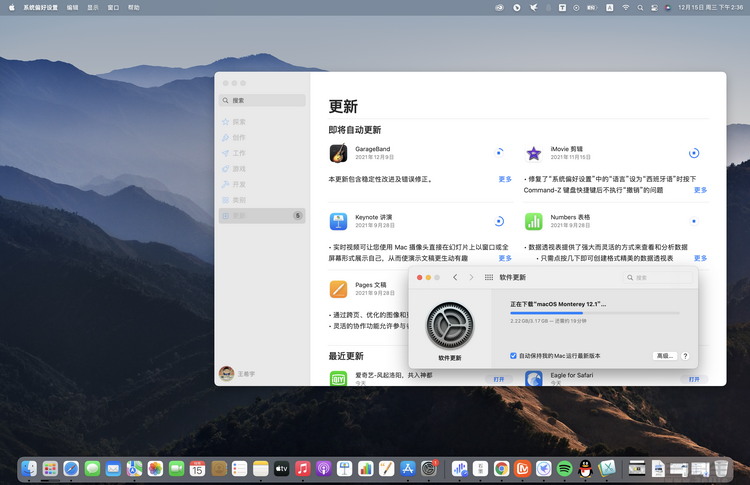Viewport: 750px width, 485px height.
Task: Open Photos from the Dock
Action: click(x=155, y=469)
